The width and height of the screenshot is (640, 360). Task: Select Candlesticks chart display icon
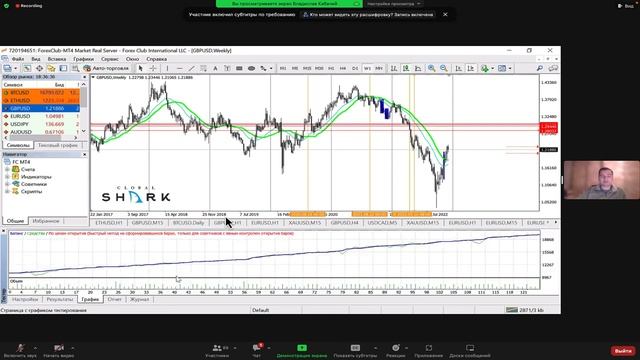[x=406, y=68]
